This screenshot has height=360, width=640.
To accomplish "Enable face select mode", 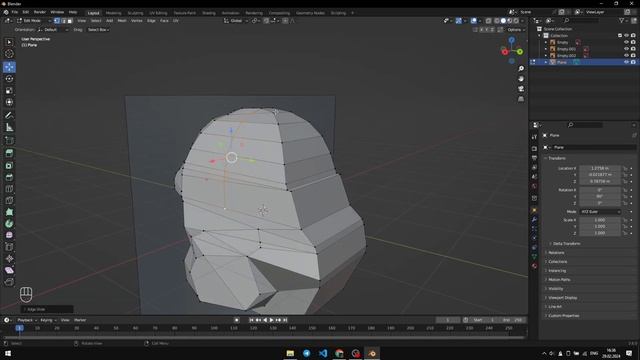I will click(x=70, y=20).
